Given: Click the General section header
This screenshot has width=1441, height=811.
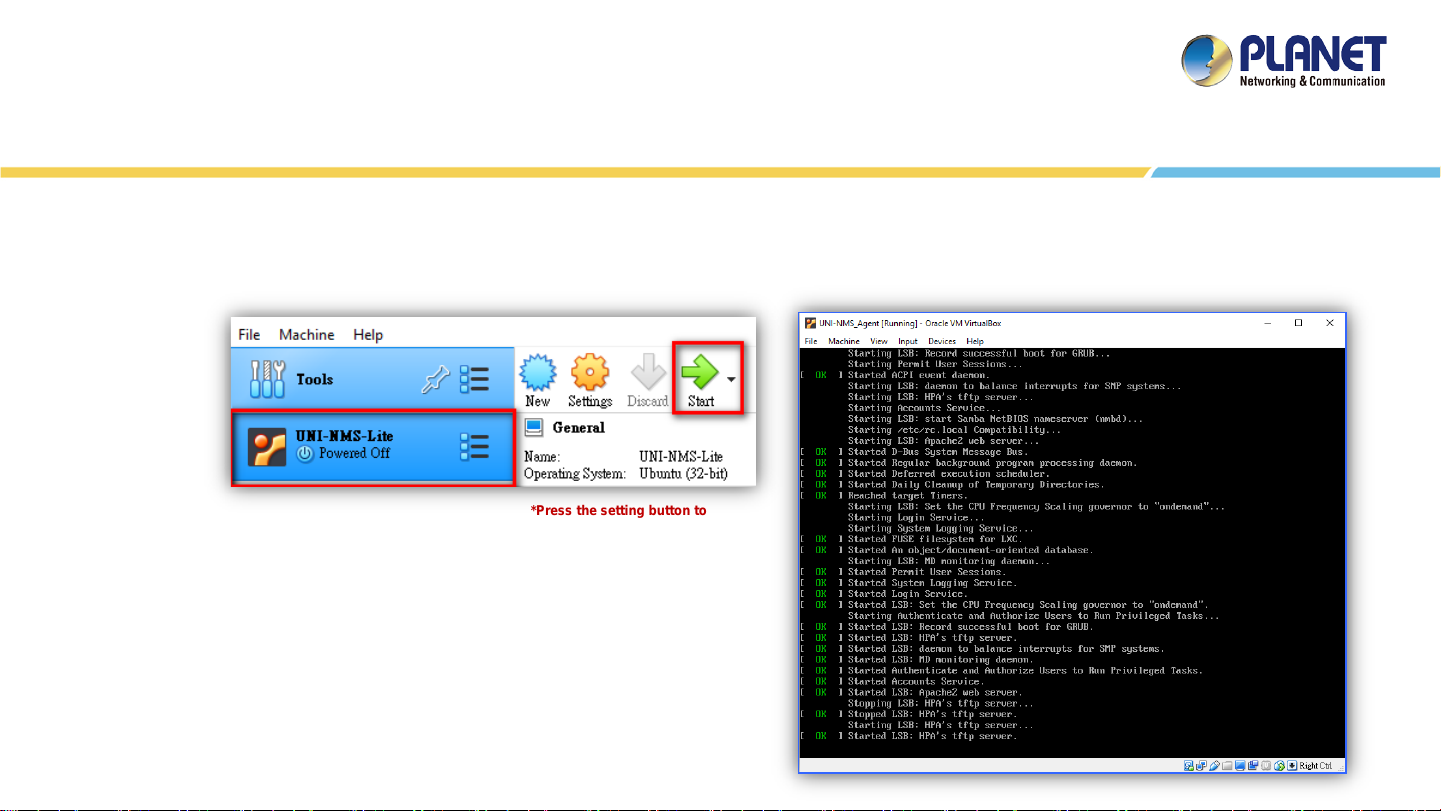Looking at the screenshot, I should 579,428.
